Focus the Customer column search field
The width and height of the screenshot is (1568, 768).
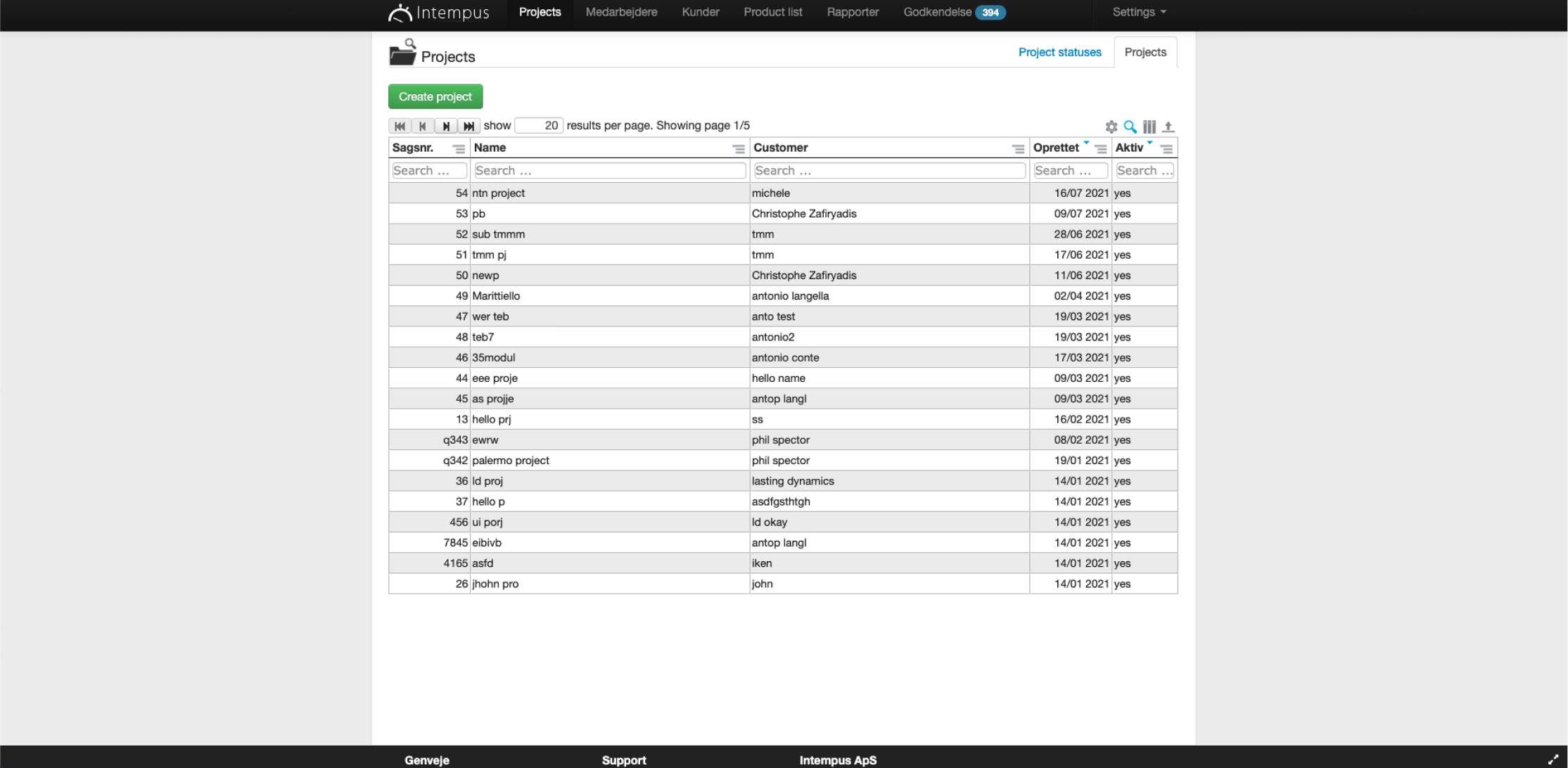tap(889, 170)
